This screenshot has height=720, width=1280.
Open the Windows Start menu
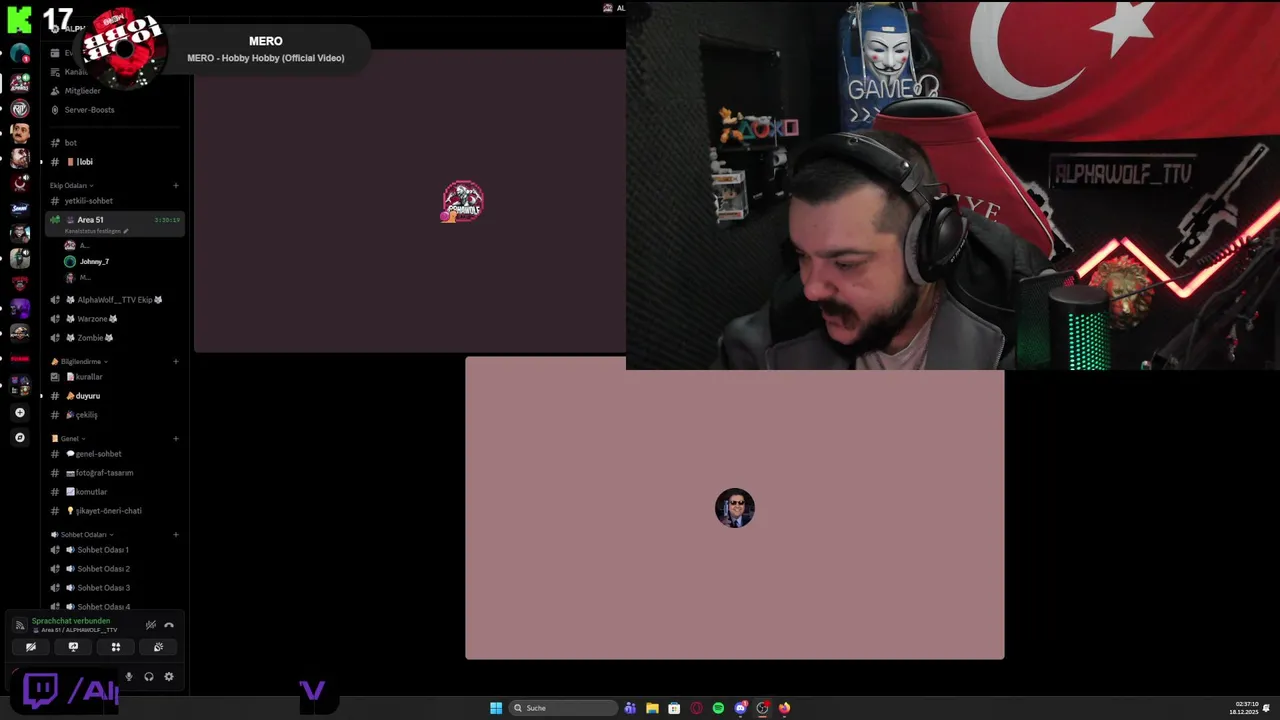pos(496,708)
